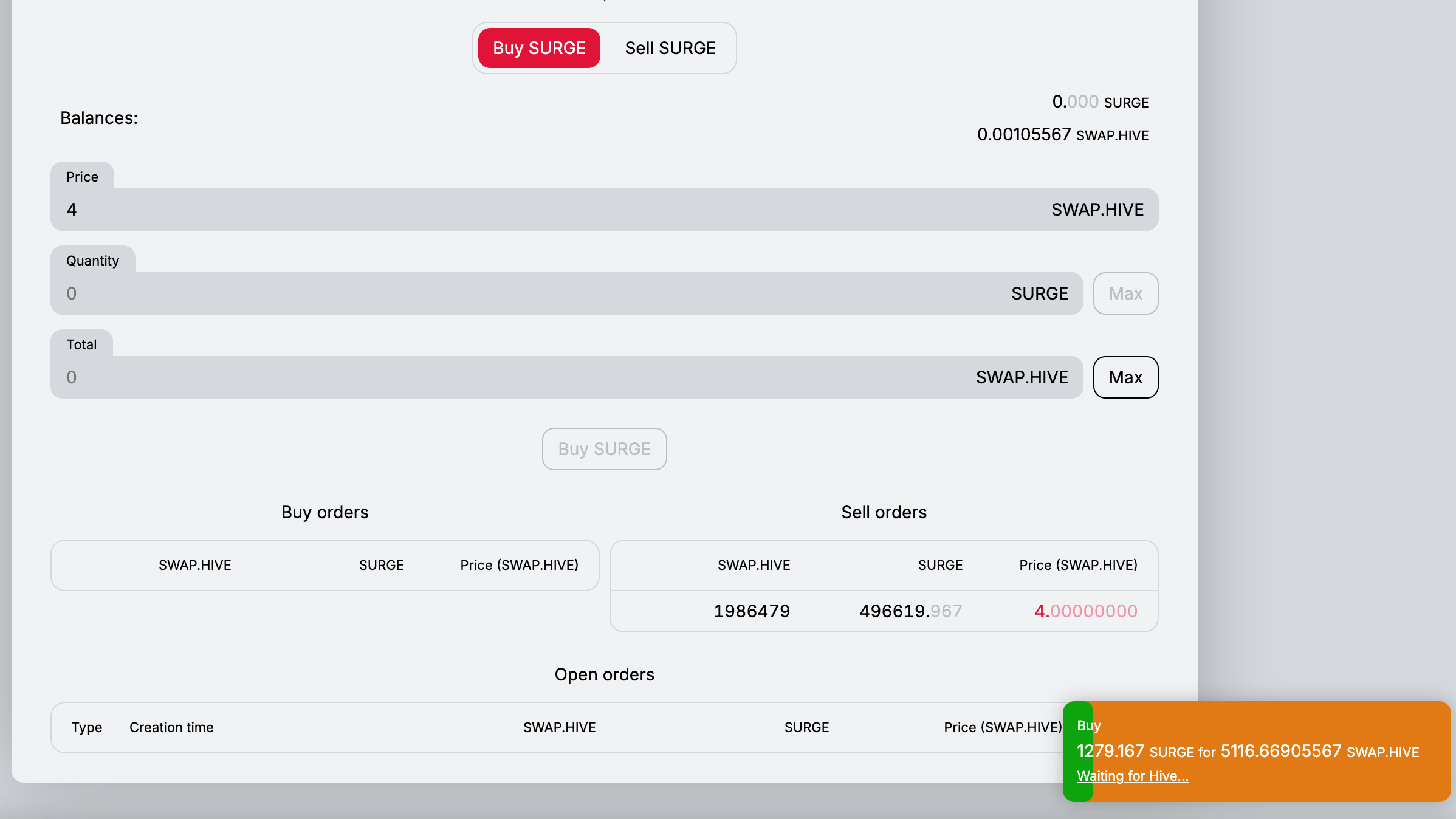Click the 1986479 SWAP.HIVE sell order value
Screen dimensions: 1456x819
[x=752, y=611]
